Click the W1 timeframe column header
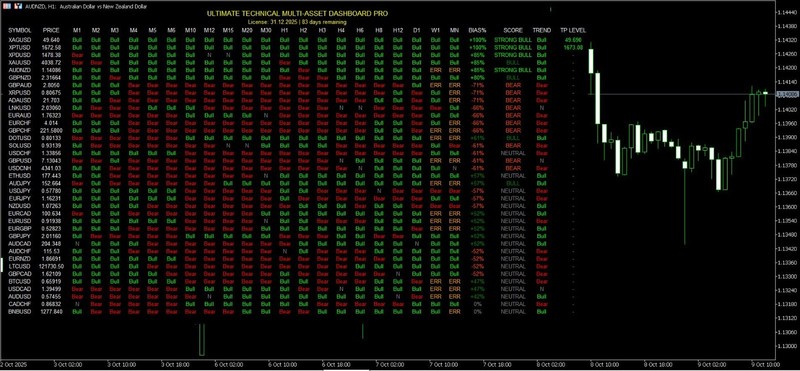Image resolution: width=800 pixels, height=371 pixels. click(x=436, y=31)
